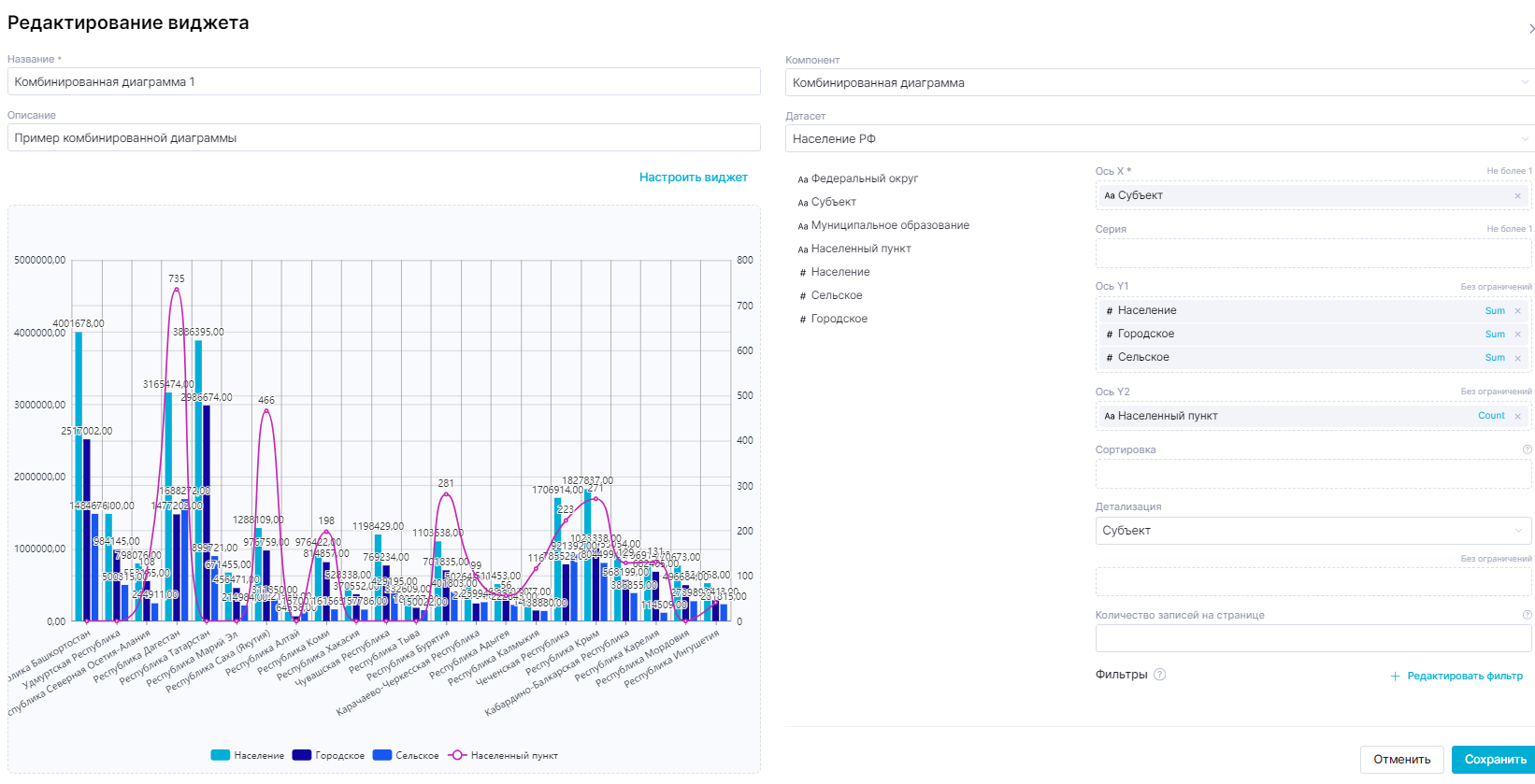Viewport: 1535px width, 784px height.
Task: Remove Городское from the Ось Y1 list
Action: [x=1517, y=335]
